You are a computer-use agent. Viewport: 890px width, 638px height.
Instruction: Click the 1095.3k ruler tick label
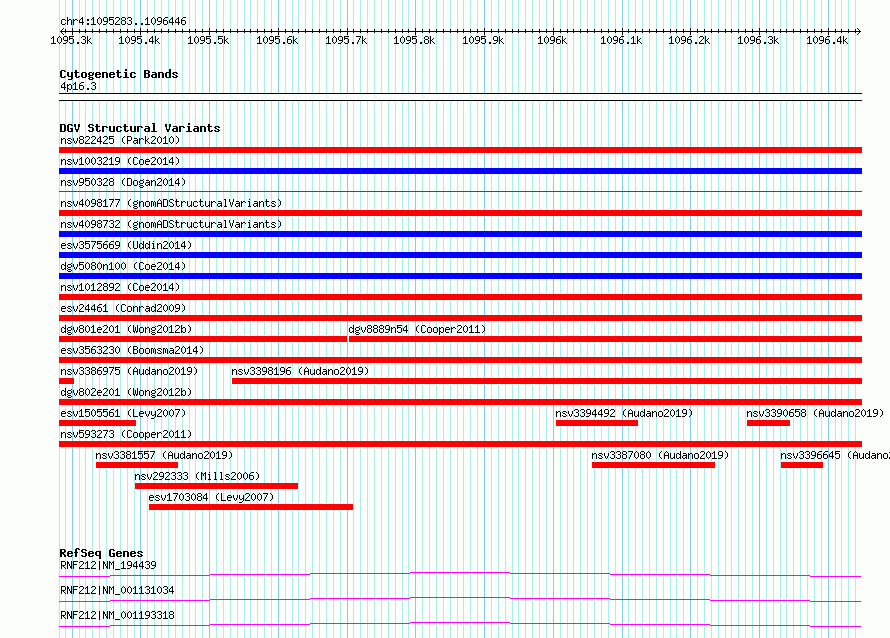coord(71,40)
